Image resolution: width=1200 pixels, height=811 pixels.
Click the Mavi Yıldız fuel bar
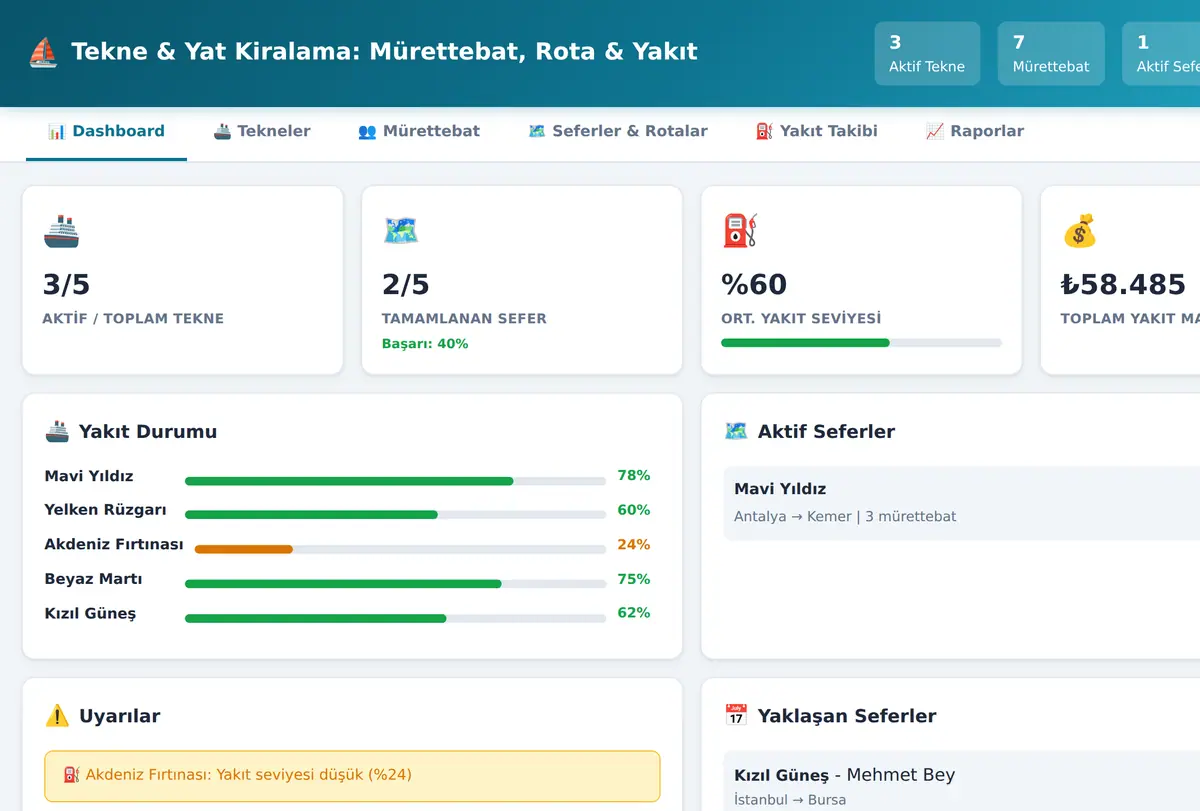coord(395,481)
